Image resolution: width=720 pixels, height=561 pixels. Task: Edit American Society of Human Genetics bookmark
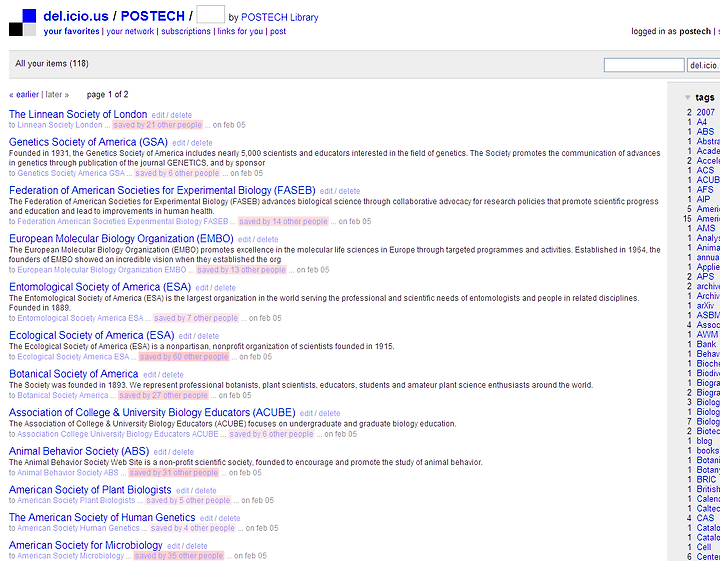pyautogui.click(x=206, y=518)
